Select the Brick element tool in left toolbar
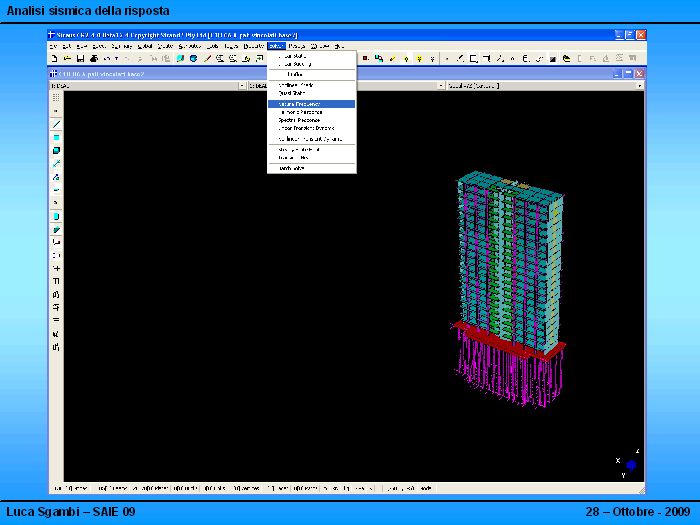The image size is (700, 525). [x=56, y=151]
